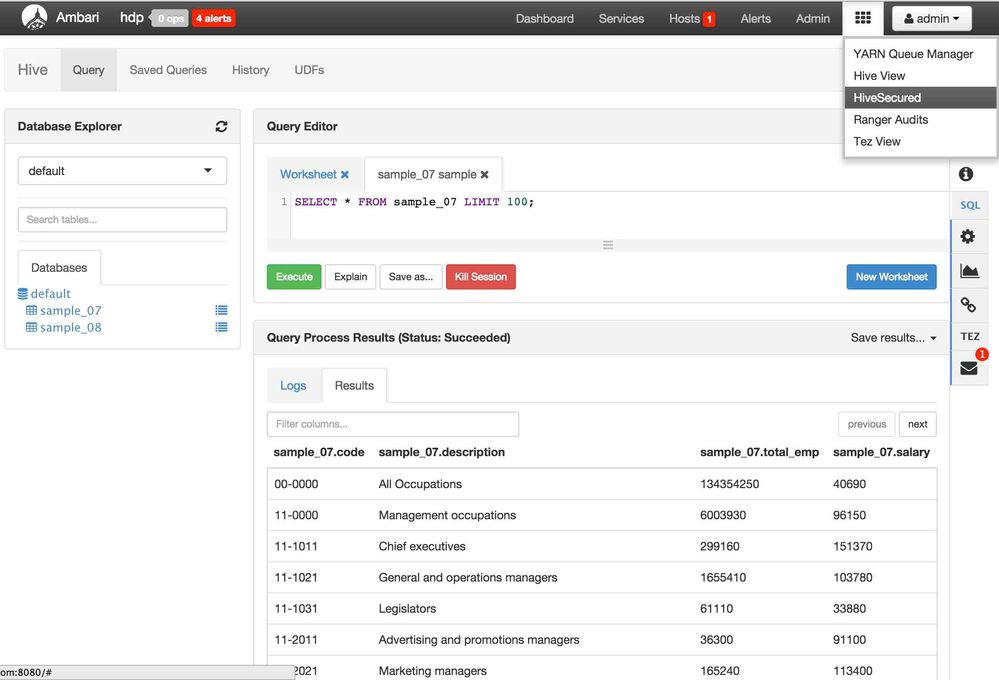The width and height of the screenshot is (999, 680).
Task: Open the Alerts nav link
Action: point(756,19)
